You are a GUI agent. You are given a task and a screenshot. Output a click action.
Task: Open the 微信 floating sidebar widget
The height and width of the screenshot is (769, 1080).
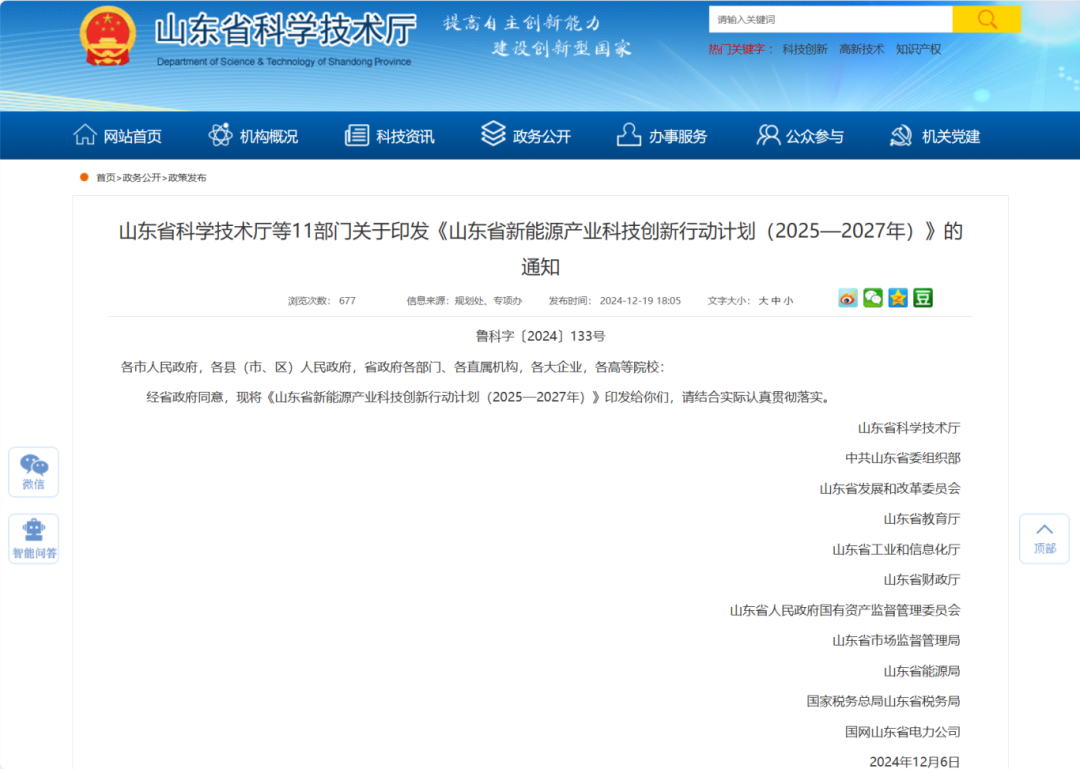(34, 472)
